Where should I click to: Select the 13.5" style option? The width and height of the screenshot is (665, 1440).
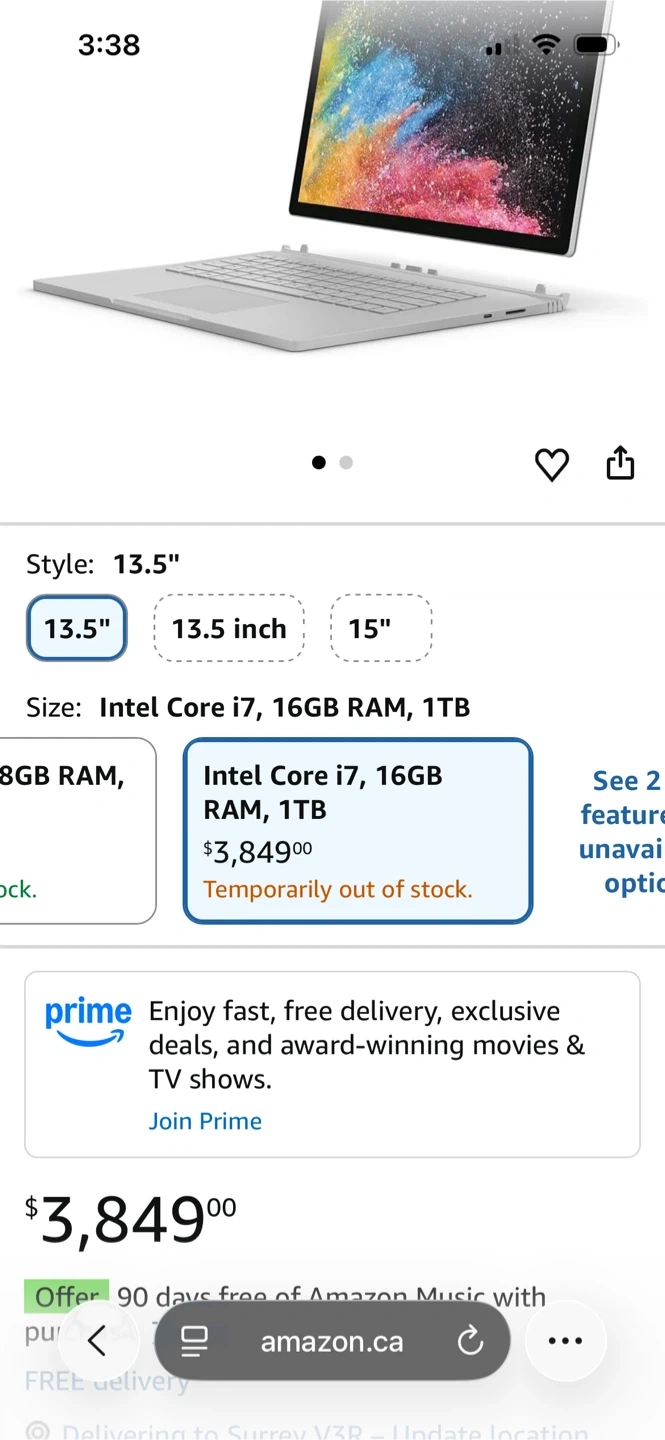(x=77, y=628)
